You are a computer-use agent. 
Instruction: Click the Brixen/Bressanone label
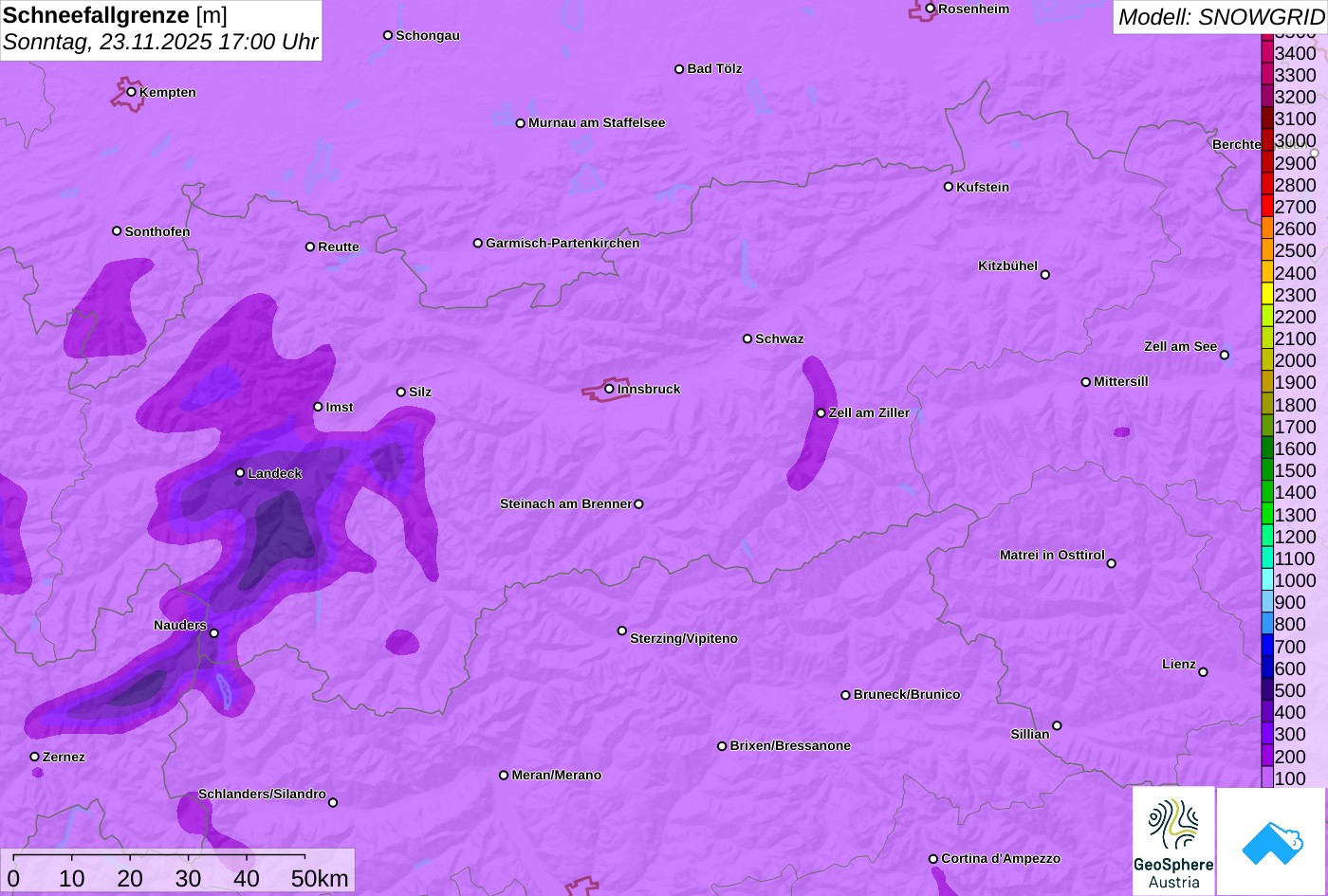pos(790,745)
